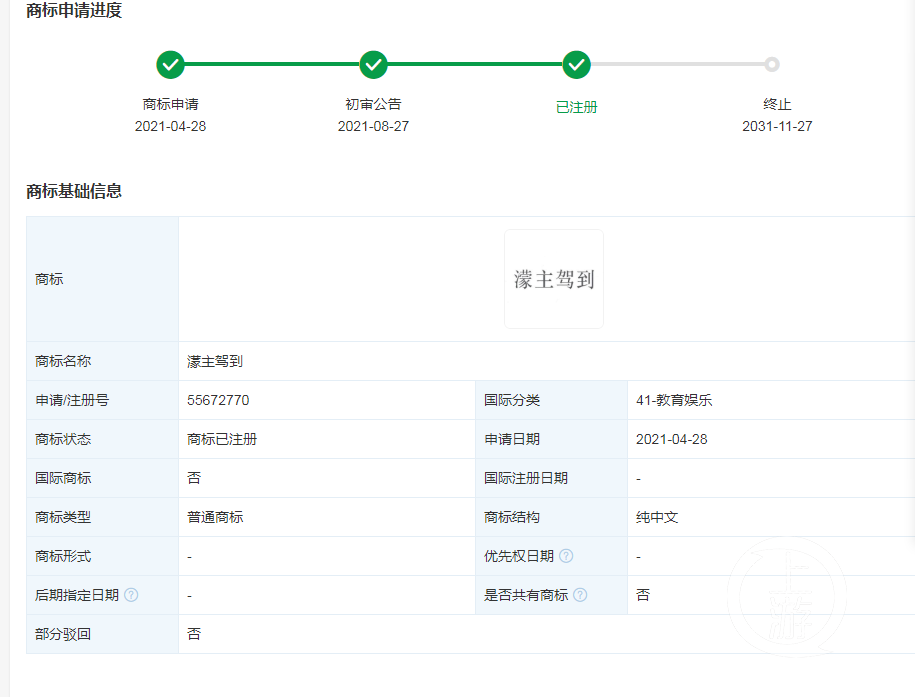Click the green checkmark above 初审公告
The height and width of the screenshot is (697, 915).
pos(373,65)
